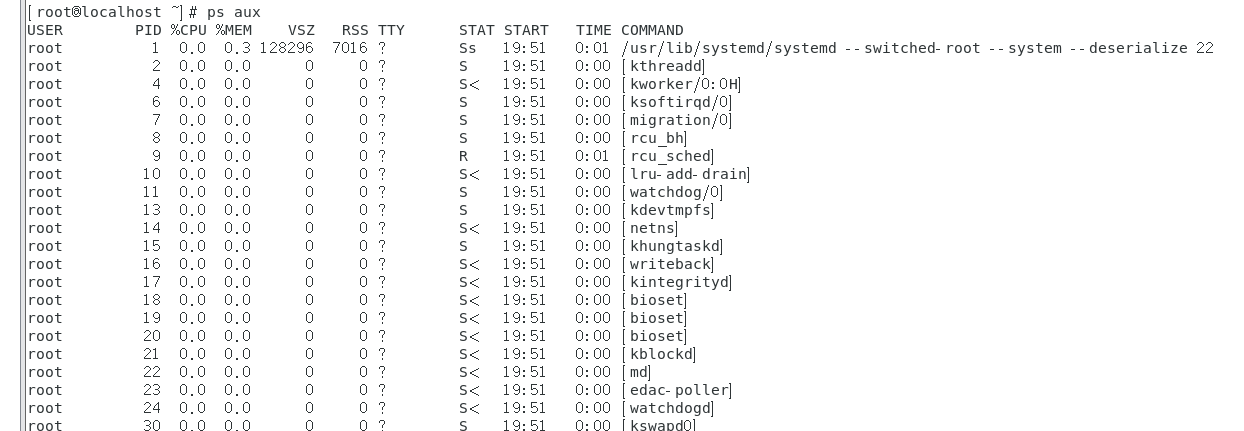The image size is (1244, 431).
Task: Click the [kdevtmpfs] process name
Action: click(668, 210)
